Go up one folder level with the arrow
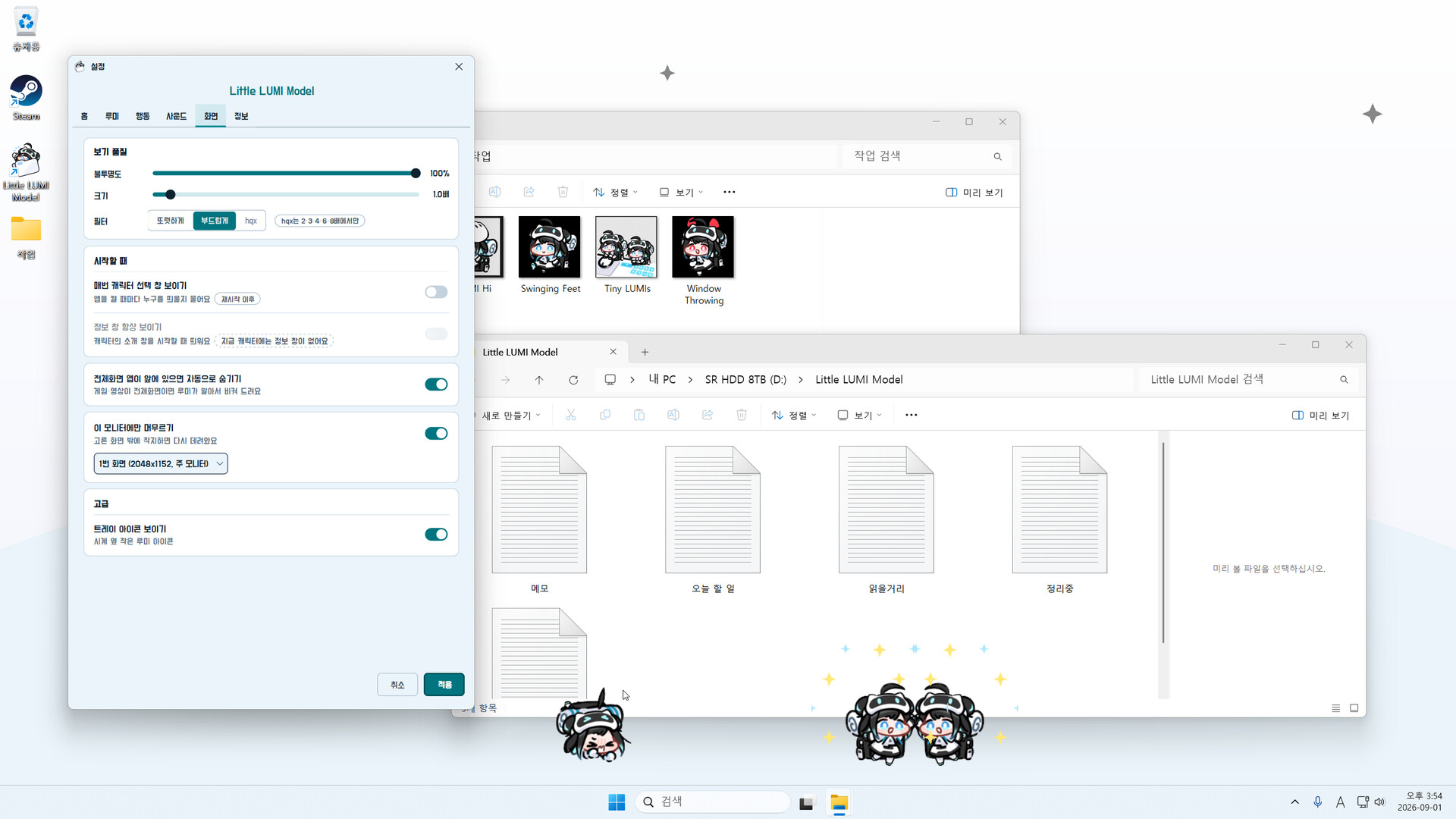Image resolution: width=1456 pixels, height=819 pixels. pos(539,380)
